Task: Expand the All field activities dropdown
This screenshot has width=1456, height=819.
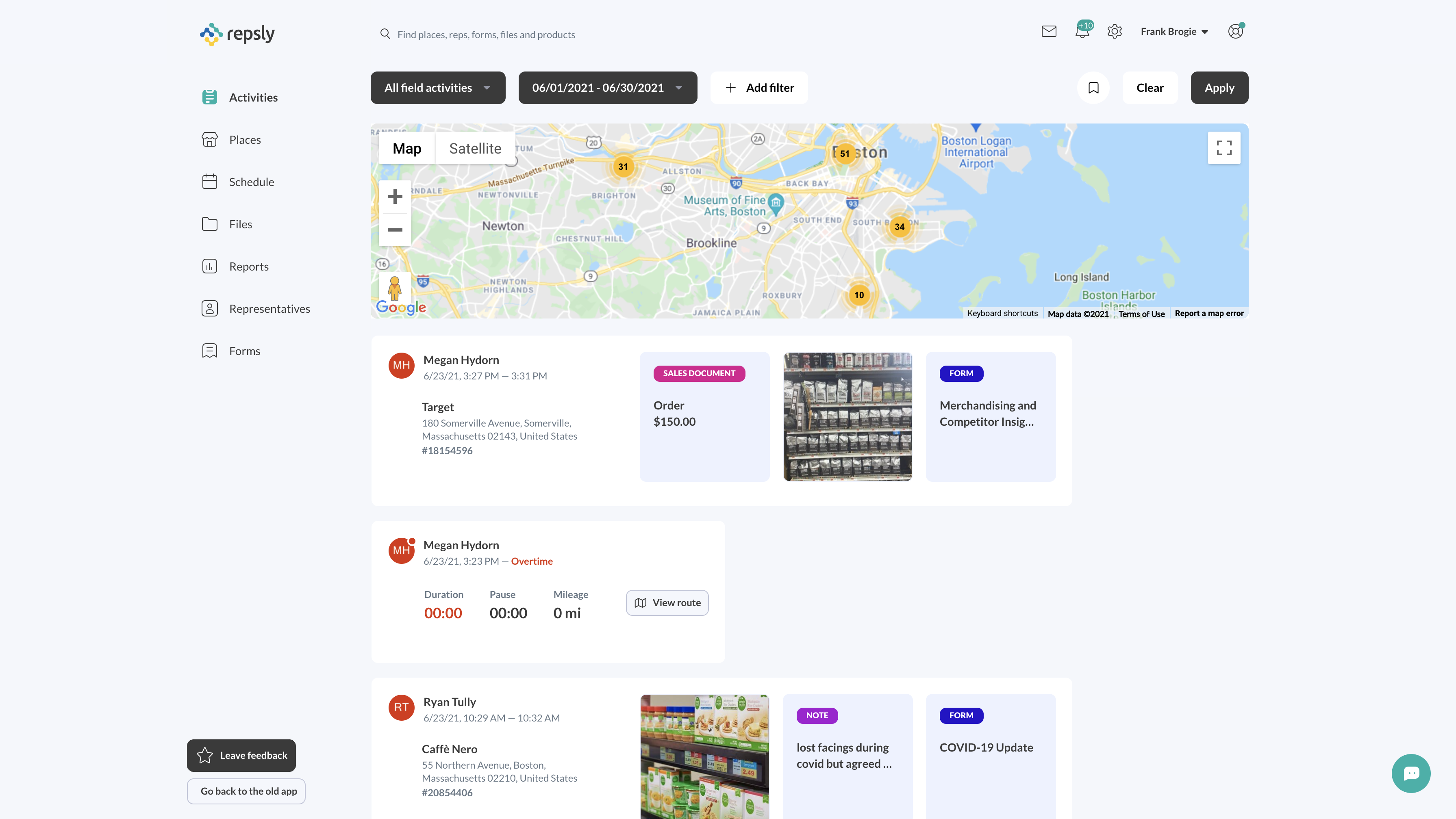Action: (437, 88)
